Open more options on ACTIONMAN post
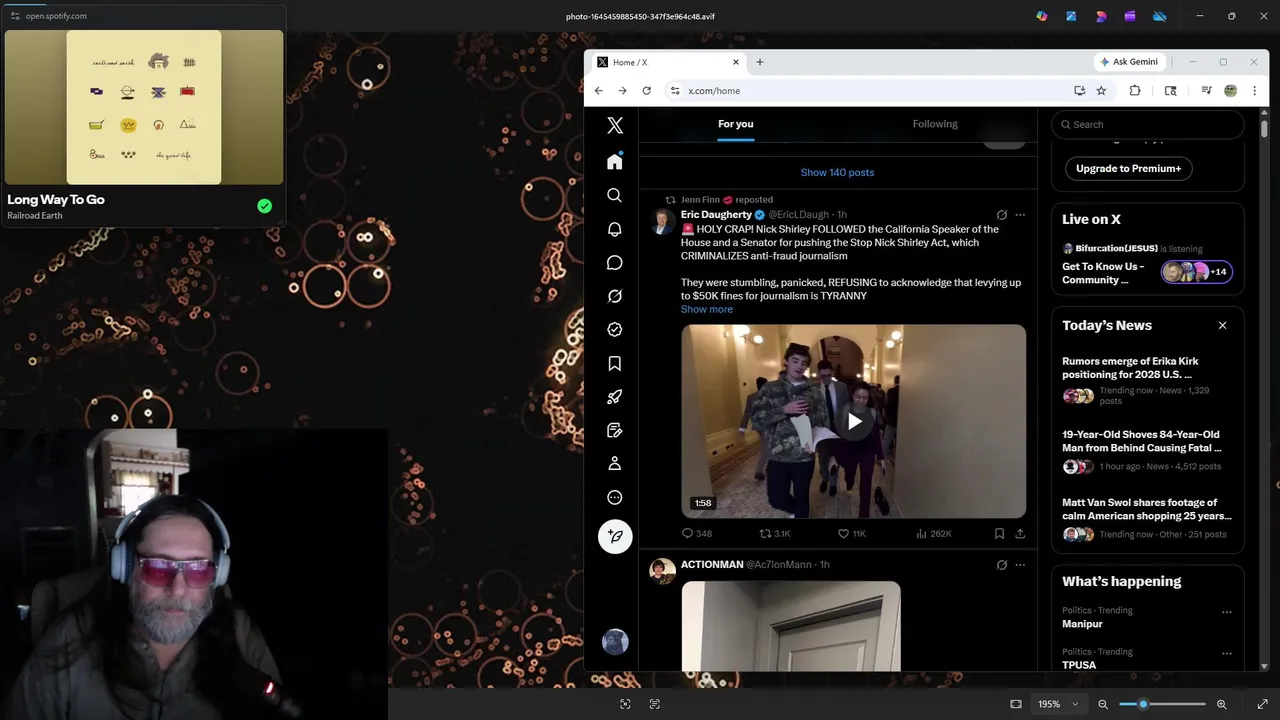 pos(1020,565)
